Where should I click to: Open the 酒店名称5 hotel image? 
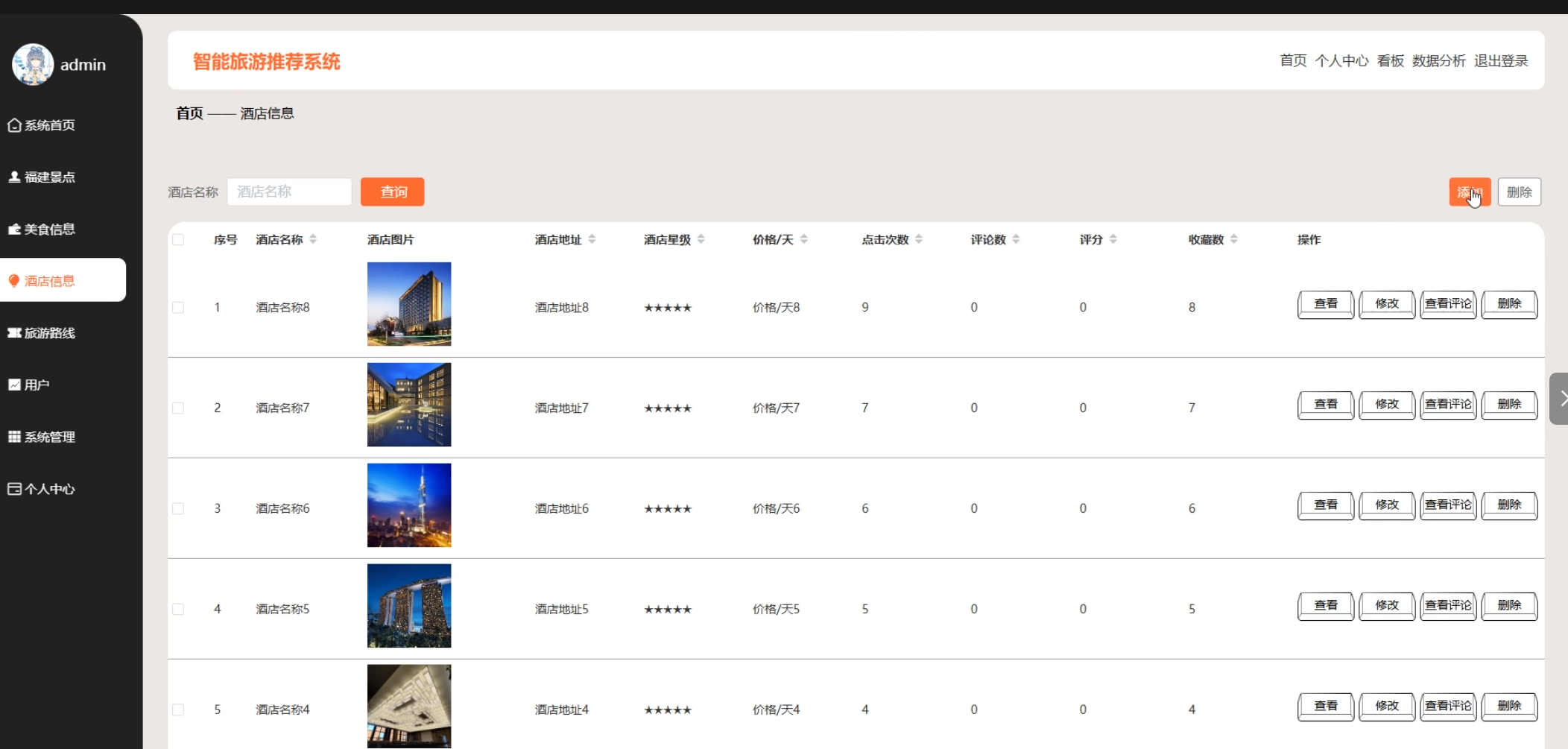[409, 606]
